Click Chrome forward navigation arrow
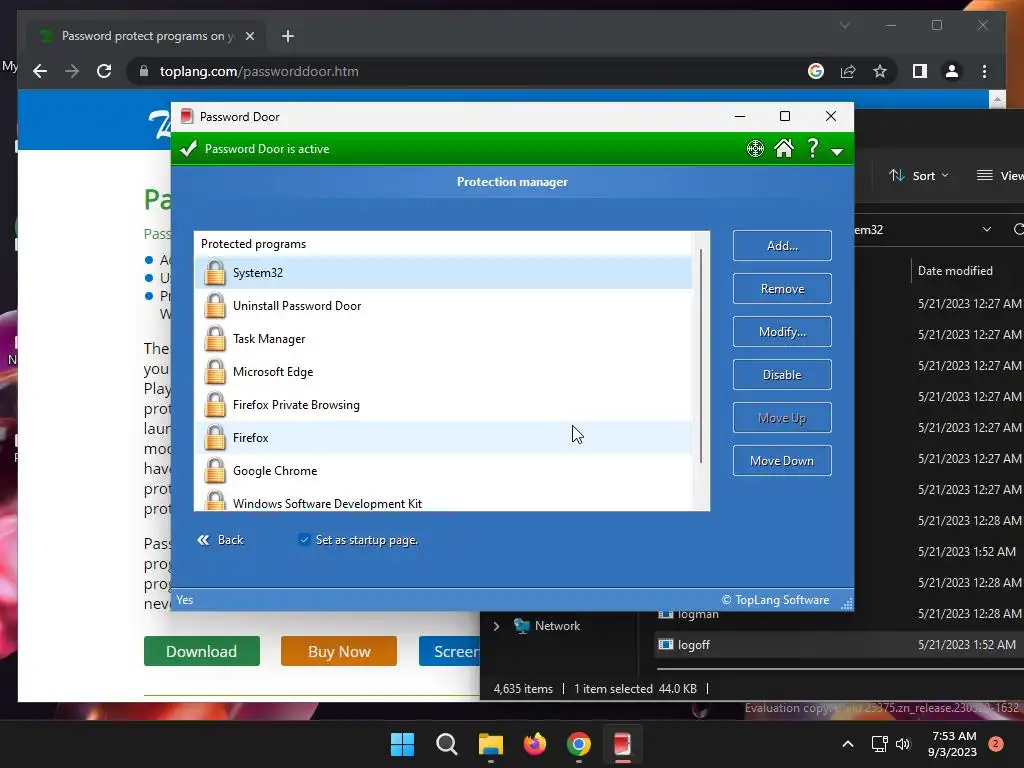Viewport: 1024px width, 768px height. click(x=72, y=71)
